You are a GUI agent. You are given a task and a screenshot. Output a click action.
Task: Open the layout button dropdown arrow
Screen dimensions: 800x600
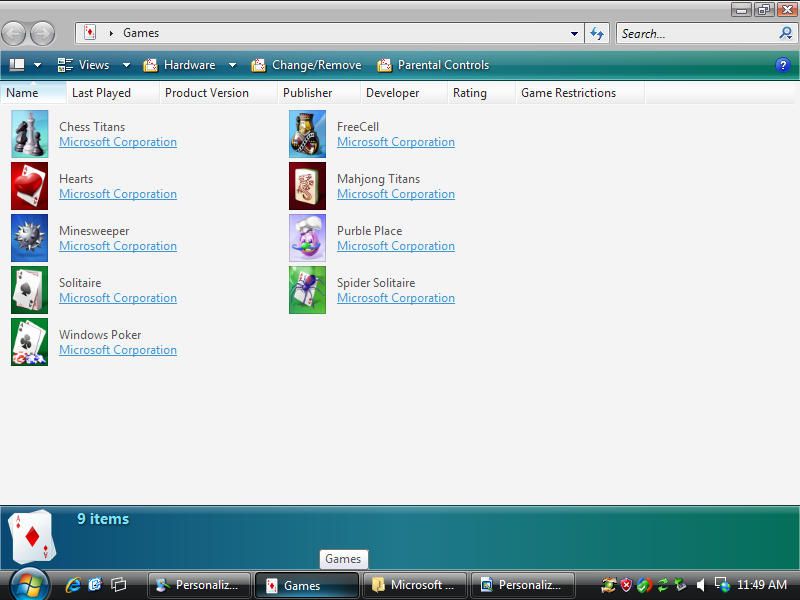37,65
